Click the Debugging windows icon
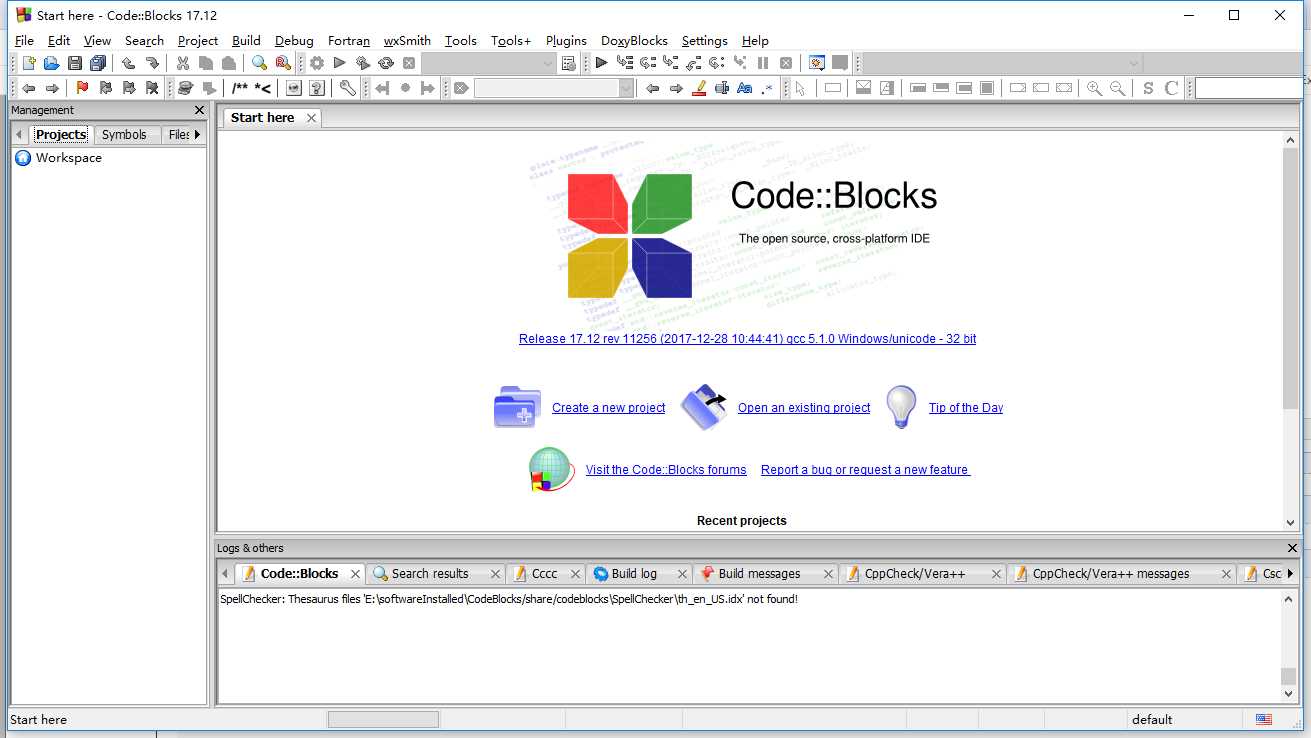Screen dimensions: 1311x738 817,63
